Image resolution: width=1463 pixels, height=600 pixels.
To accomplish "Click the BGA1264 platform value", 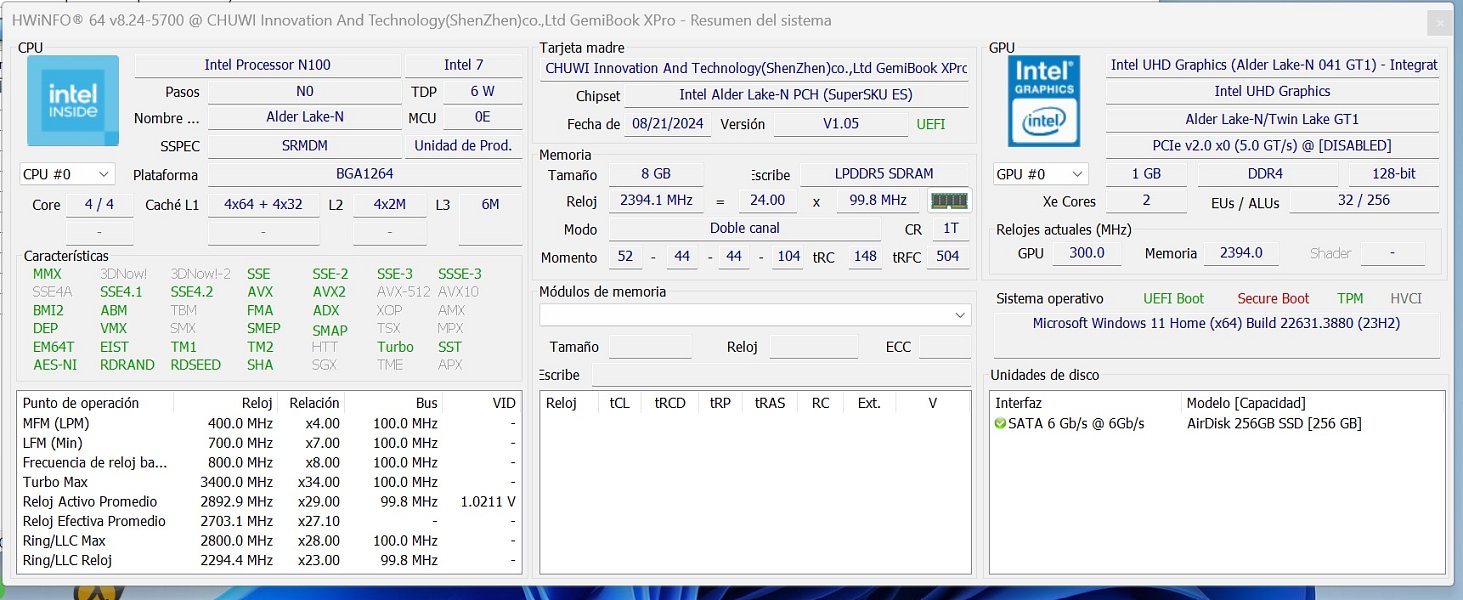I will [x=365, y=174].
